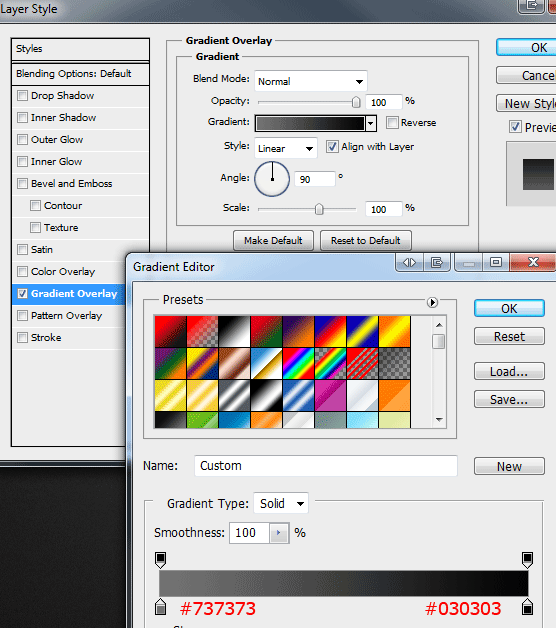The width and height of the screenshot is (556, 628).
Task: Click Reset to Default button
Action: (366, 240)
